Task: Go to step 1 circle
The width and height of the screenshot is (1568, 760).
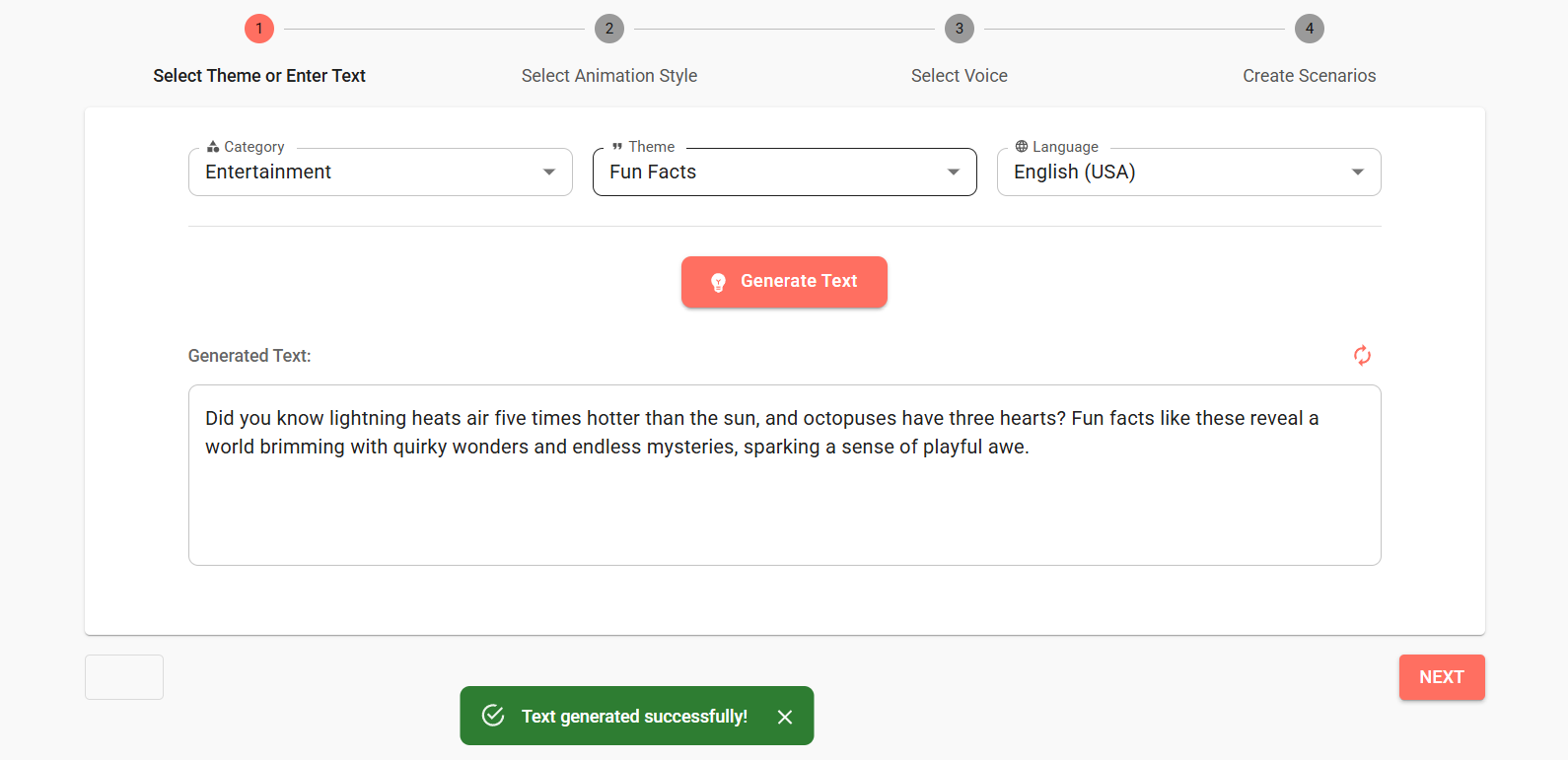Action: tap(259, 29)
